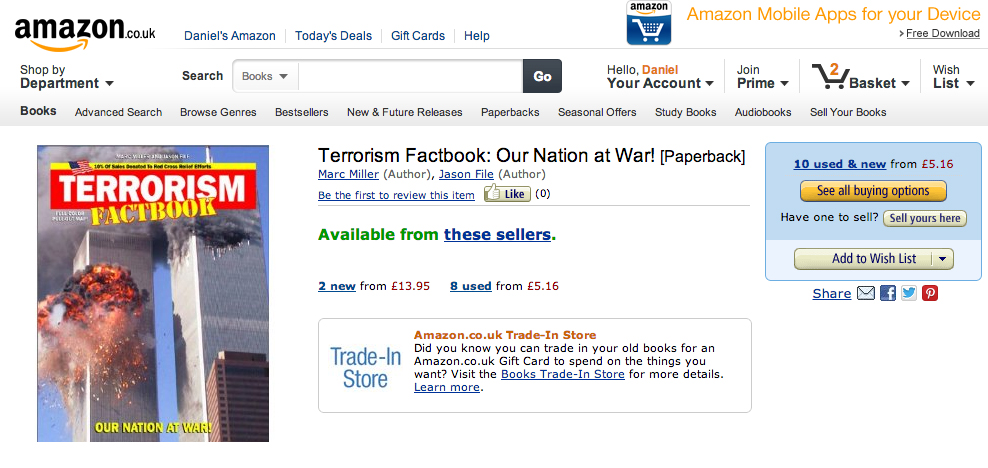Open the Today's Deals page
The height and width of the screenshot is (468, 988).
(333, 36)
